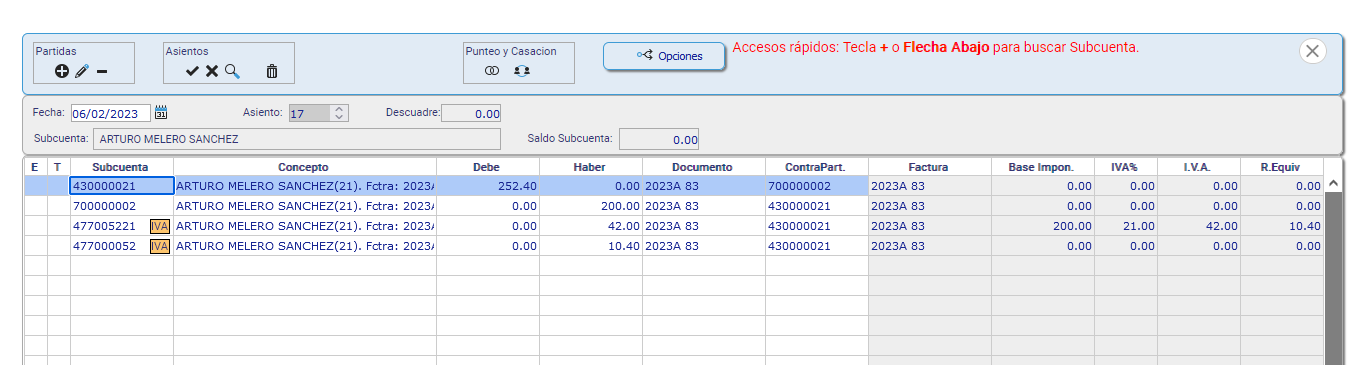Image resolution: width=1362 pixels, height=365 pixels.
Task: Open the Opciones button
Action: point(665,56)
